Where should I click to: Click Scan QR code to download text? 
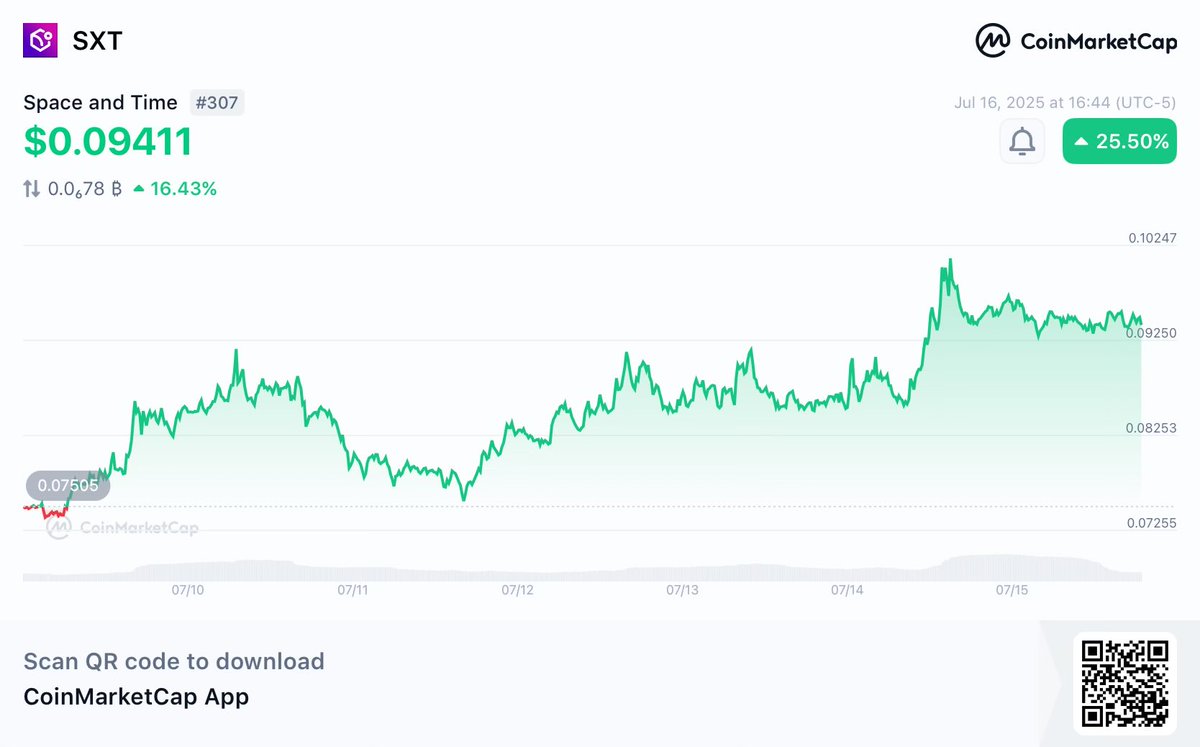(x=174, y=661)
